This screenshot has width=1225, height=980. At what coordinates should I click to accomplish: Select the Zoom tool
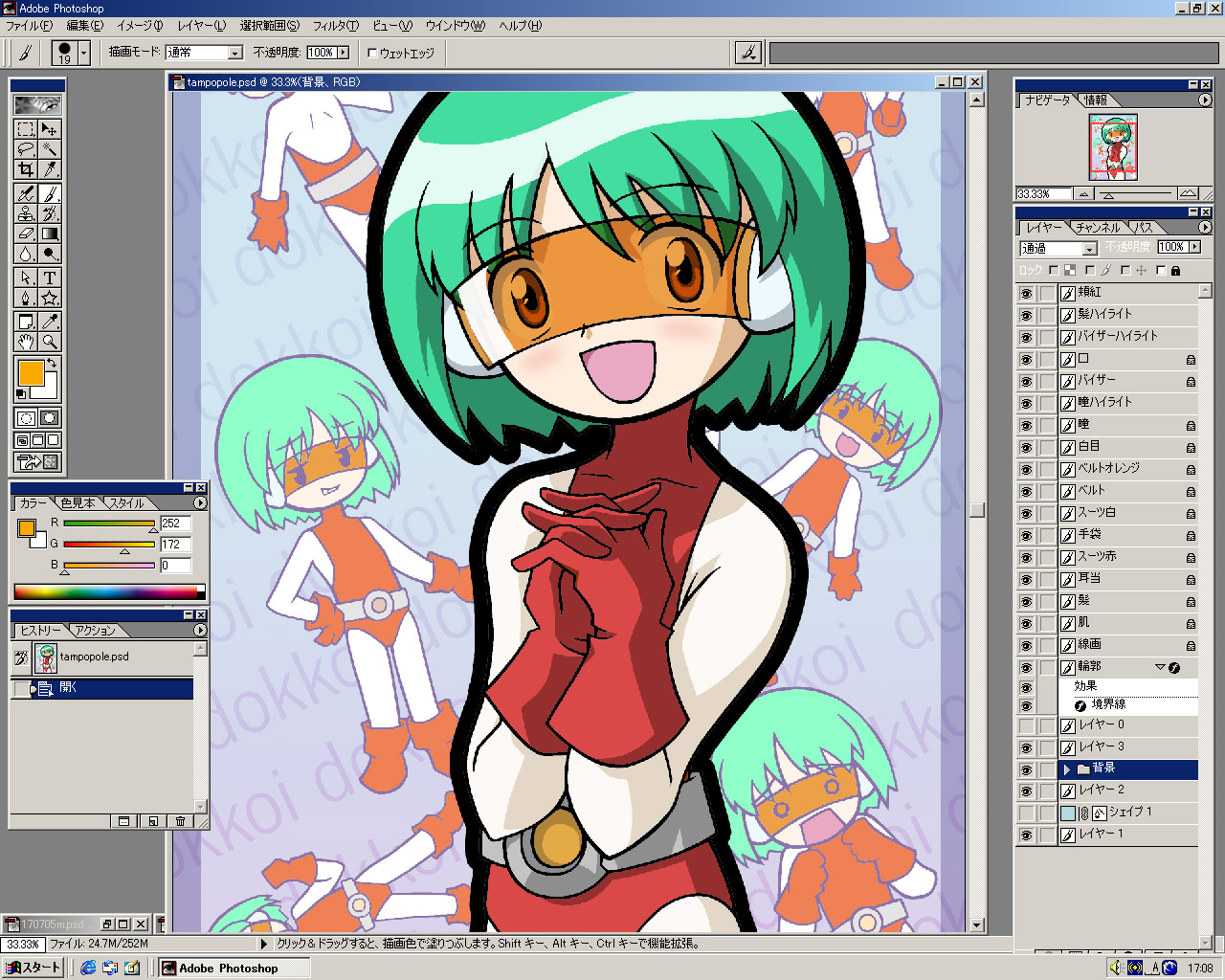50,342
